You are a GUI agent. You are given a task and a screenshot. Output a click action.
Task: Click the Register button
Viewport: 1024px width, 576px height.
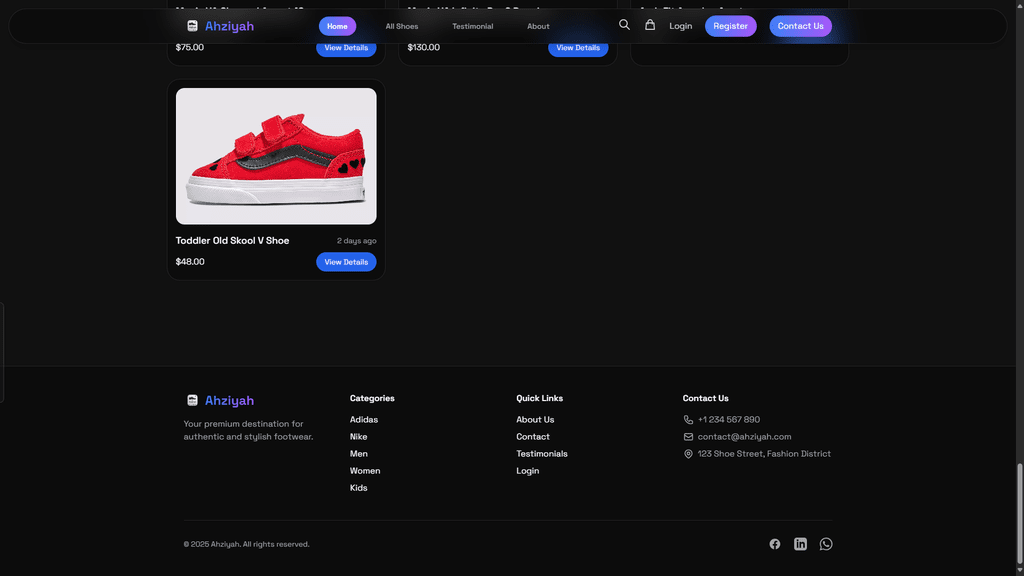click(730, 26)
